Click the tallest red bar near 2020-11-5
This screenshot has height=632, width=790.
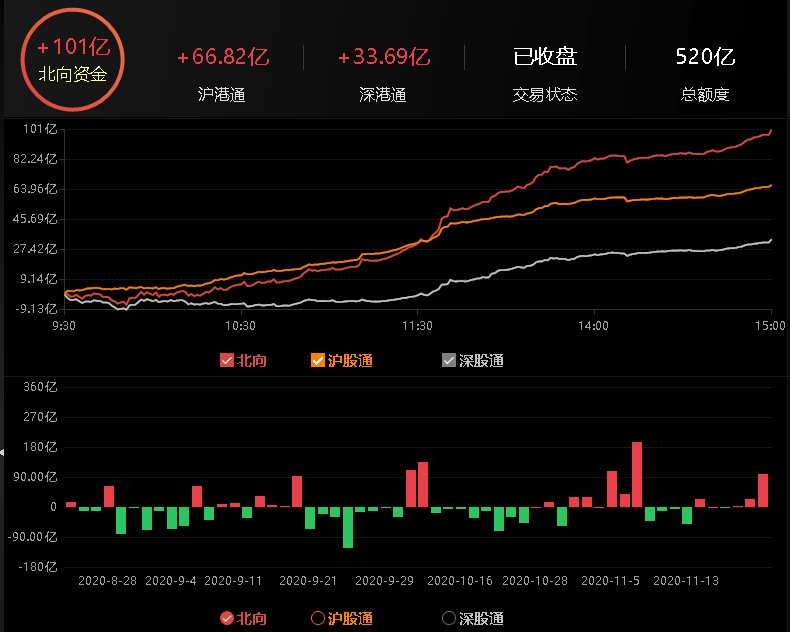click(x=637, y=474)
